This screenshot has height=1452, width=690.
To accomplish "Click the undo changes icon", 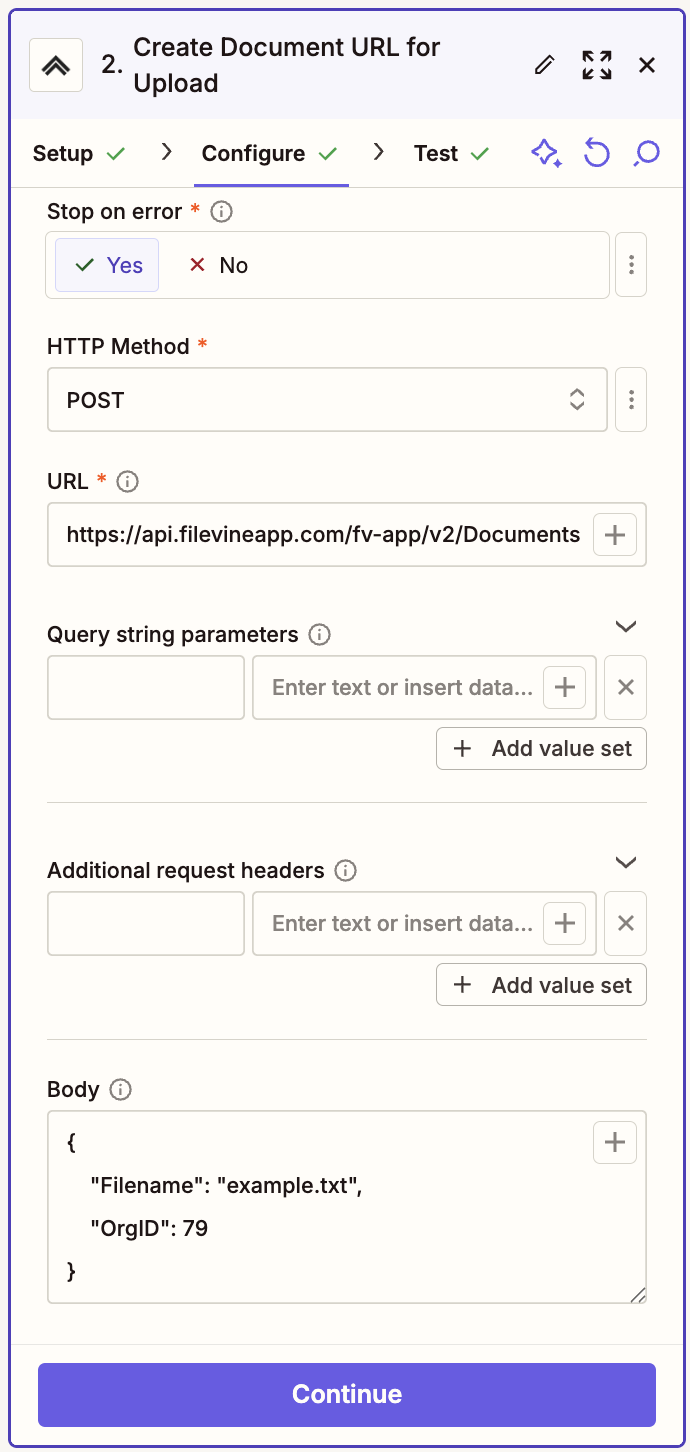I will (x=596, y=153).
